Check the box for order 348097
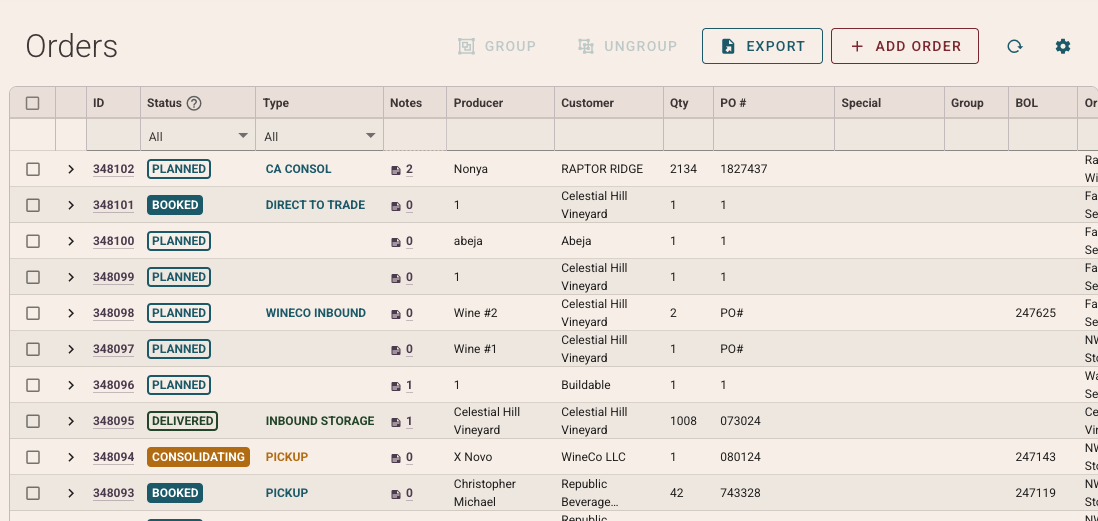This screenshot has width=1098, height=521. pos(33,349)
